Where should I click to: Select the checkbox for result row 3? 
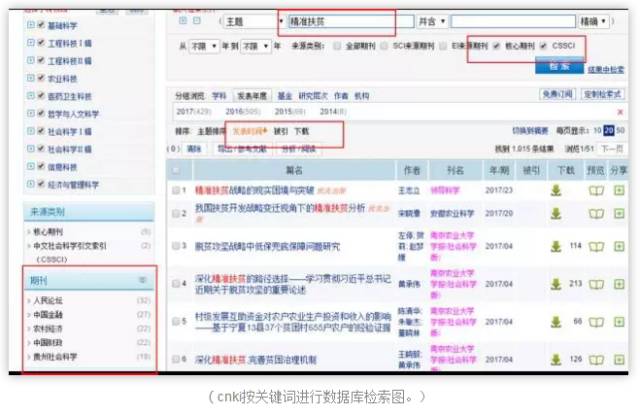[177, 245]
